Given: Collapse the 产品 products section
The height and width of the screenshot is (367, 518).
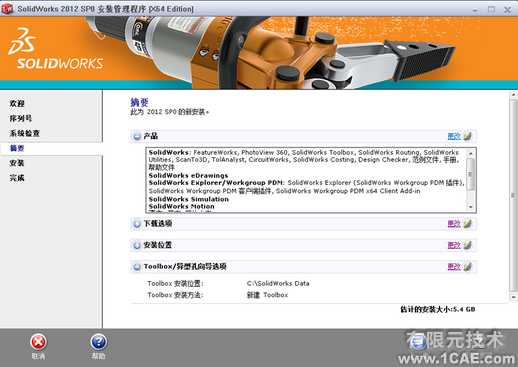Looking at the screenshot, I should coord(137,136).
